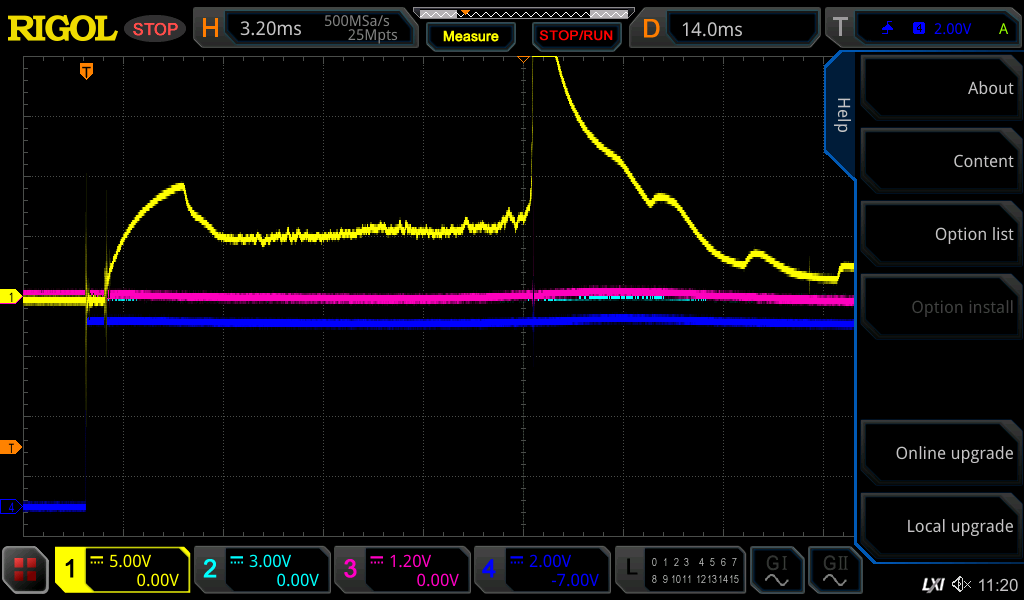1024x600 pixels.
Task: Select the Option list menu item
Action: tap(940, 234)
